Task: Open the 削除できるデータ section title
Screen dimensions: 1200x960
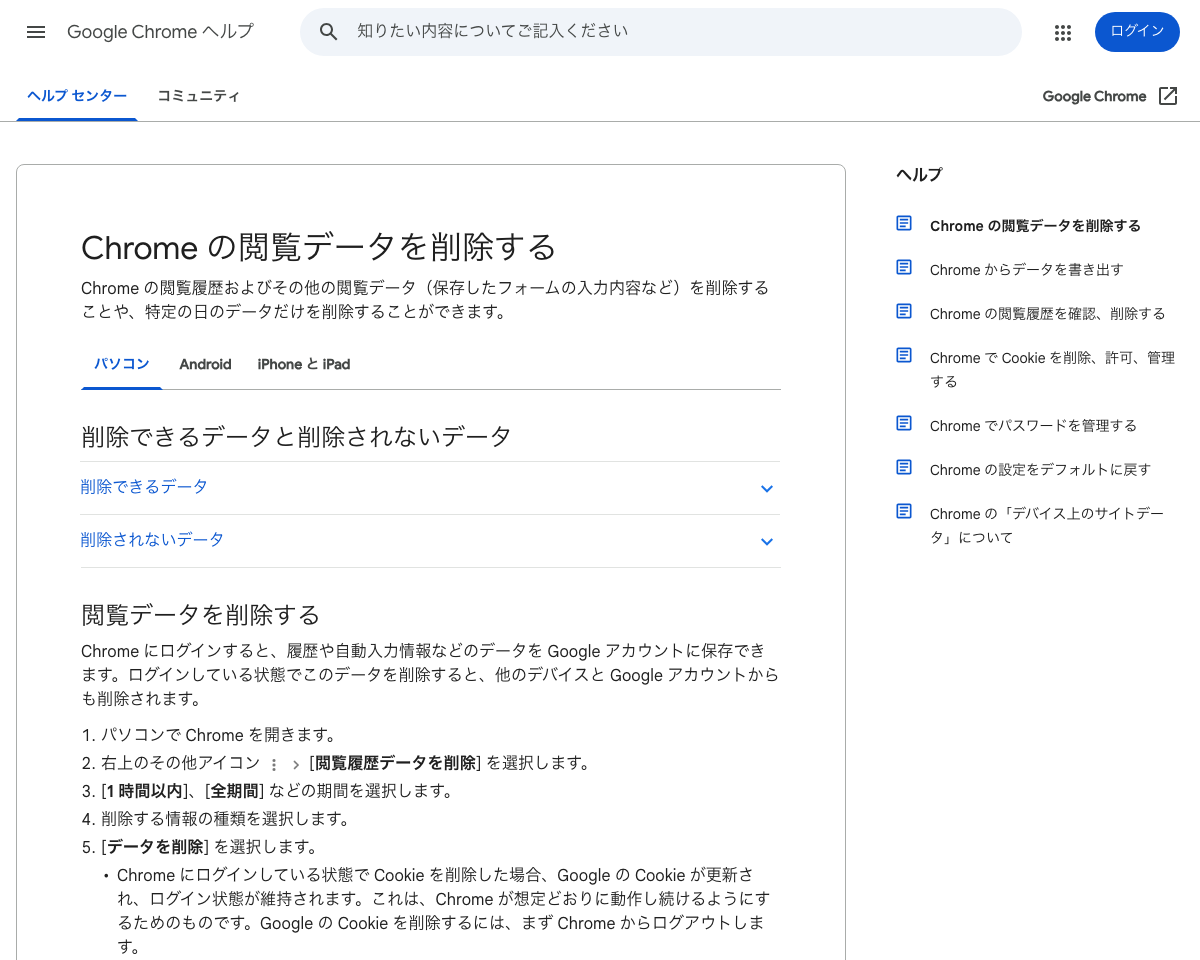Action: tap(144, 487)
